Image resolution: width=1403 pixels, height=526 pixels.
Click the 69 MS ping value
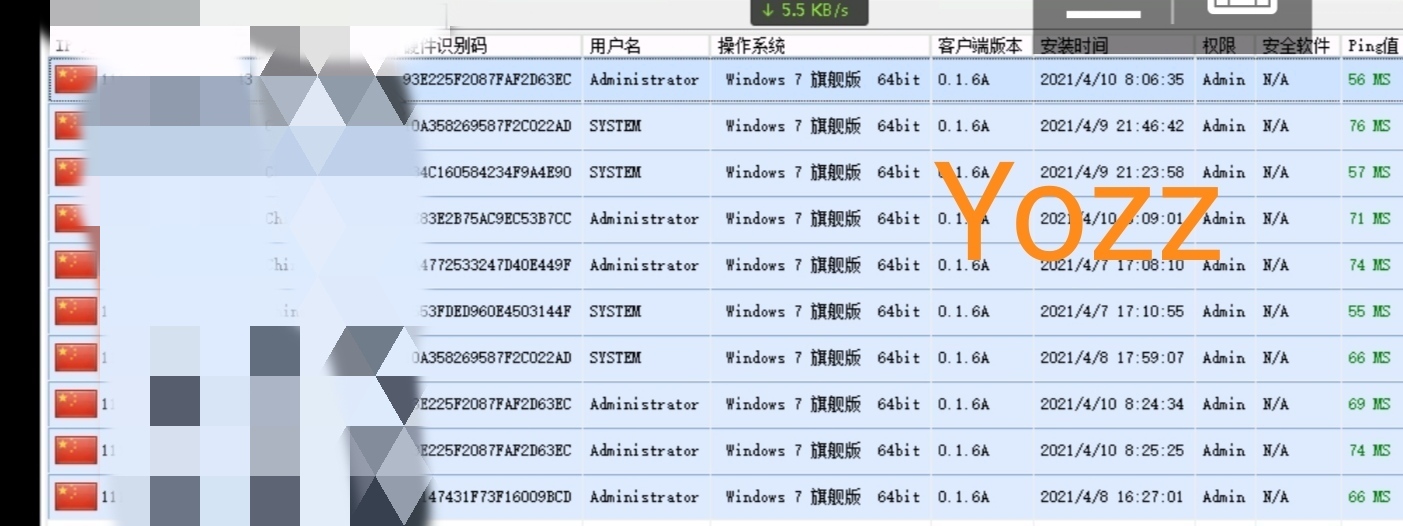[x=1369, y=404]
